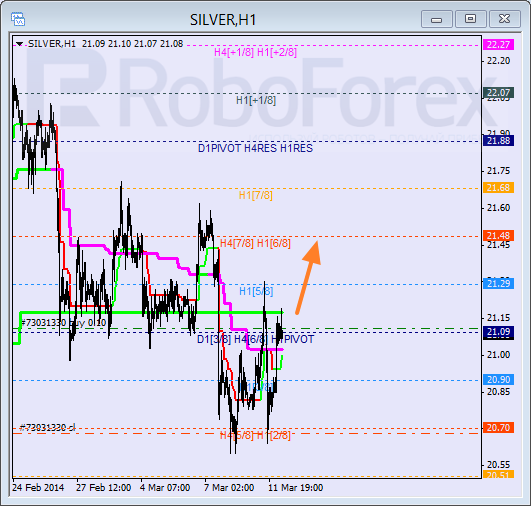This screenshot has height=506, width=531.
Task: Minimize the SILVER,H1 chart window
Action: point(437,19)
